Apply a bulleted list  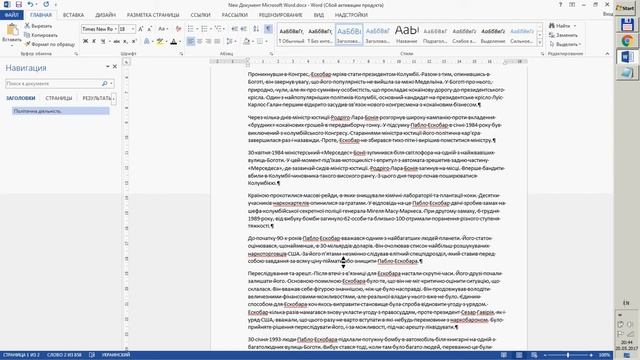coord(192,29)
